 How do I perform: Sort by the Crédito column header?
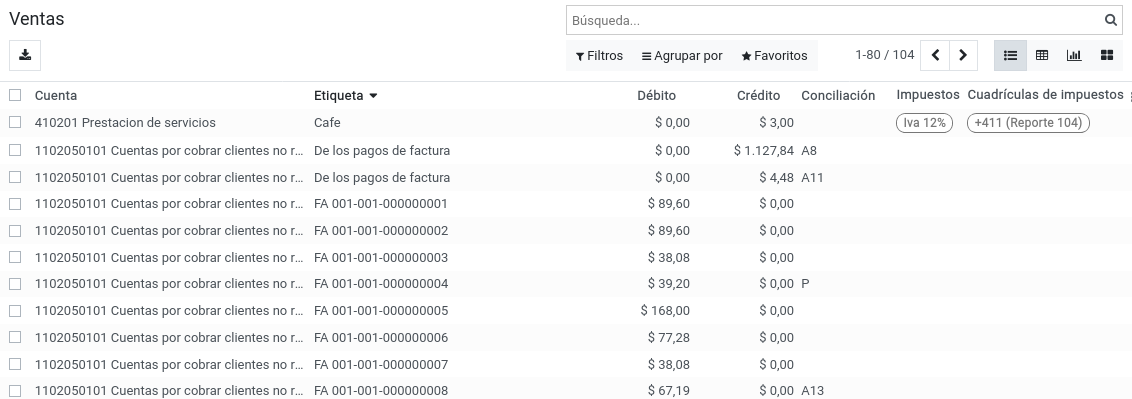click(x=758, y=95)
